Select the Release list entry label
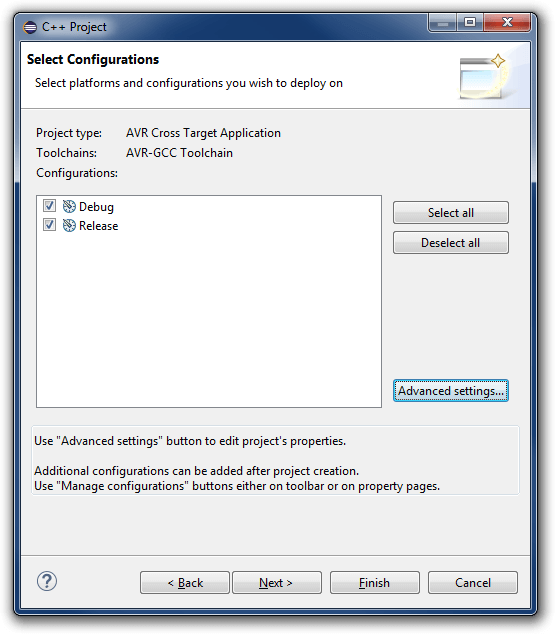This screenshot has width=556, height=635. (x=98, y=226)
